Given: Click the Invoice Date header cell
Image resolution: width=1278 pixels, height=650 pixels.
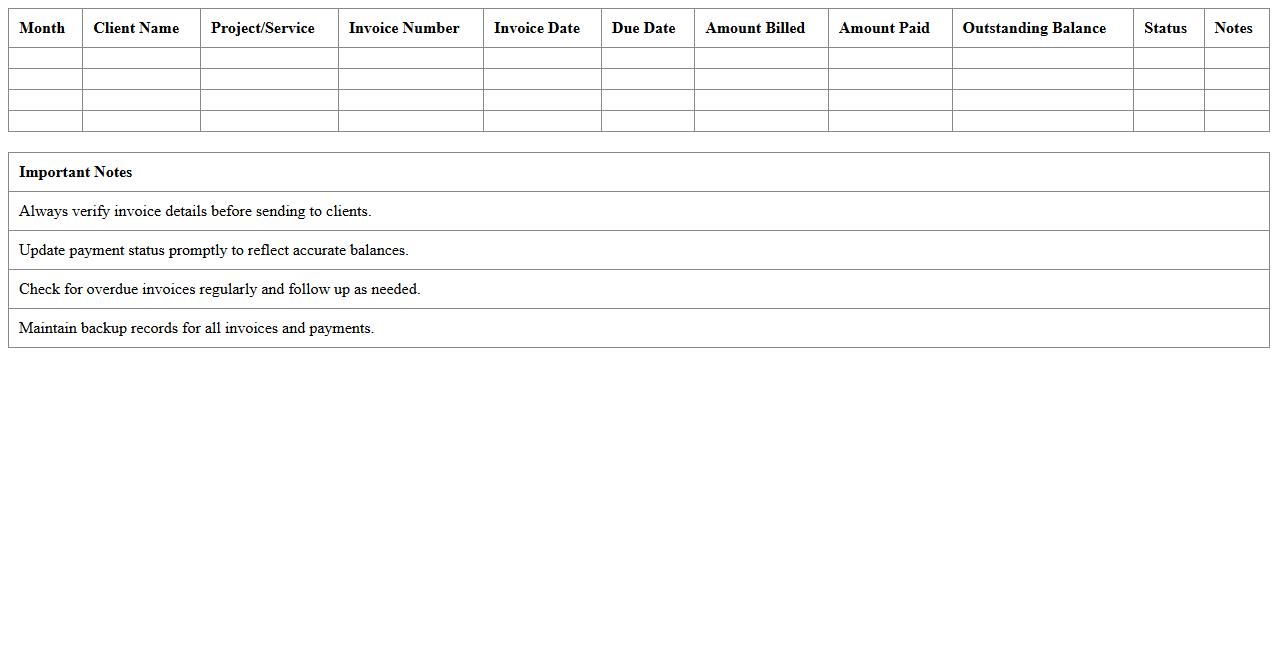Looking at the screenshot, I should click(537, 28).
